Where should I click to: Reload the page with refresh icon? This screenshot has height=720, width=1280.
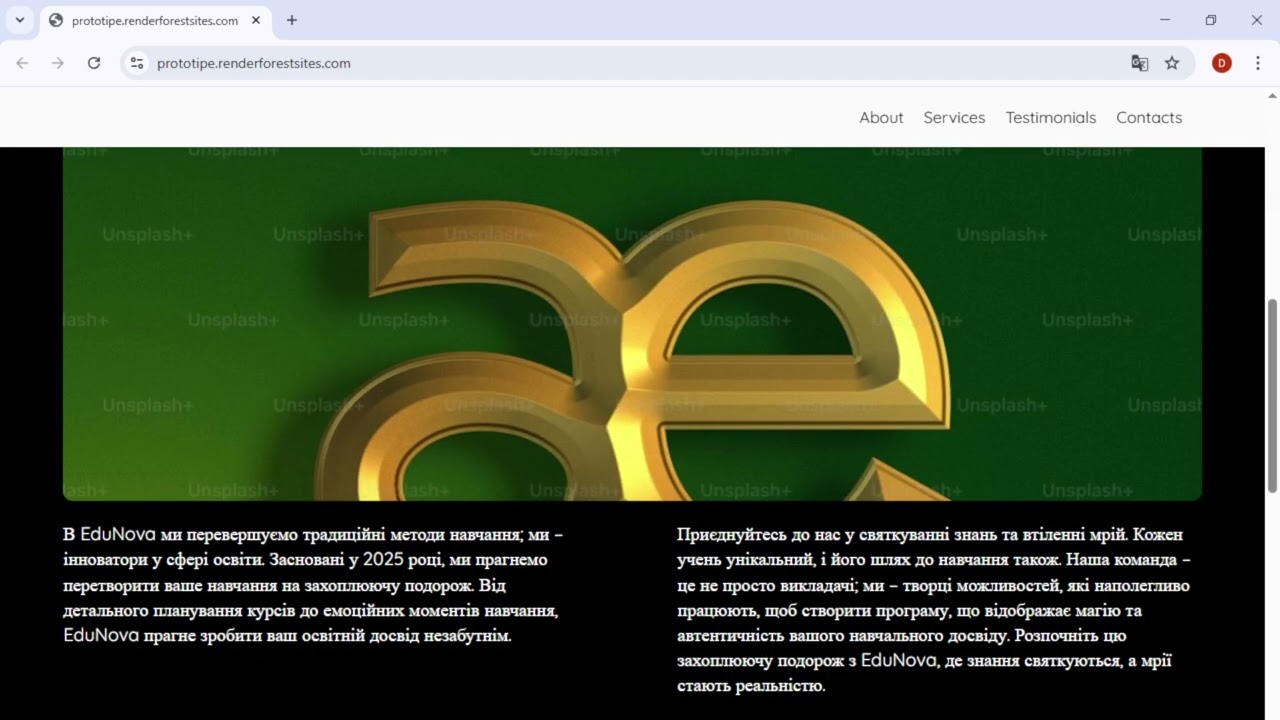94,63
